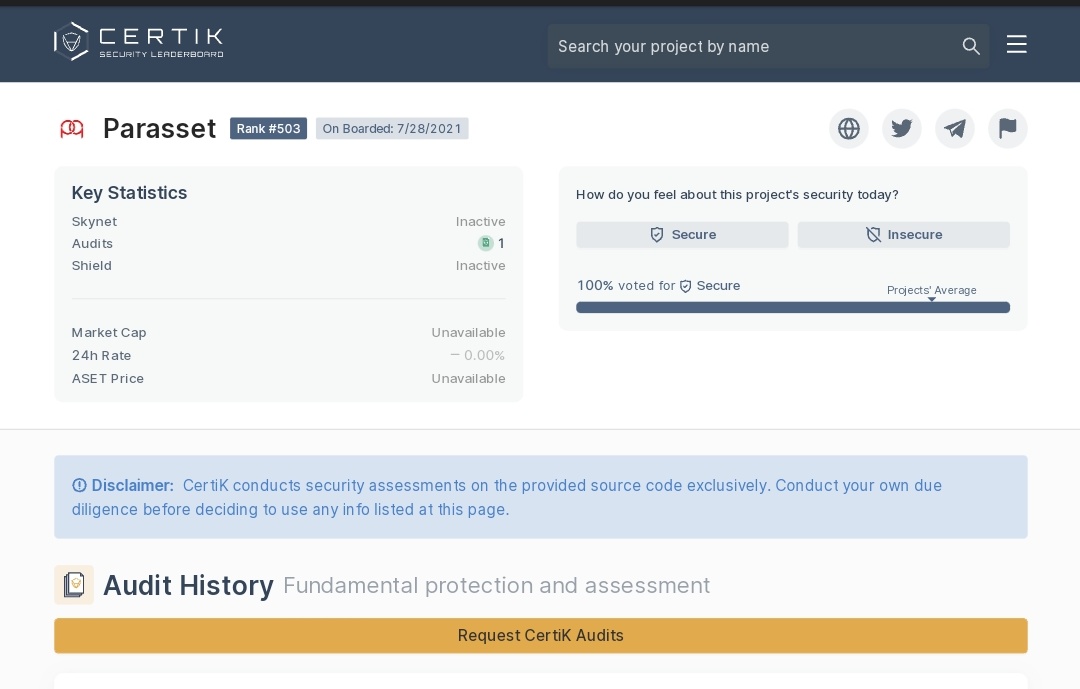1080x689 pixels.
Task: Click the Shield label
Action: (92, 265)
